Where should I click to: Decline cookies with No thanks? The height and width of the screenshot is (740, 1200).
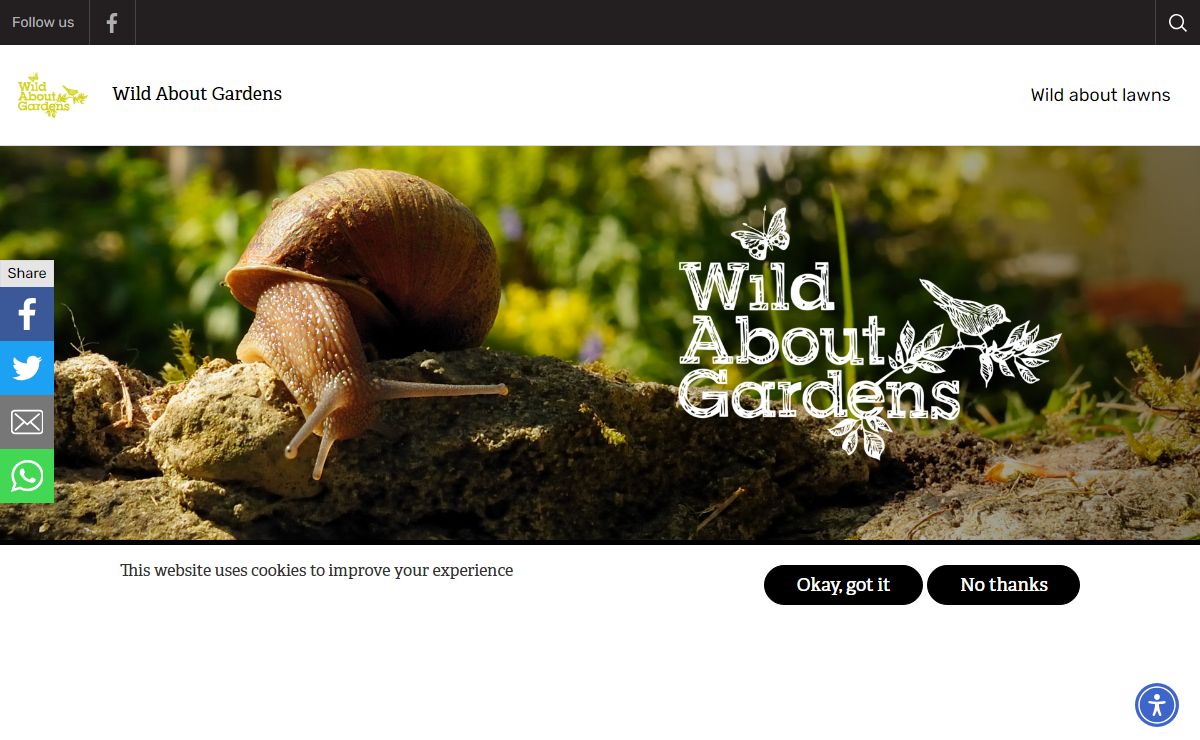tap(1004, 585)
